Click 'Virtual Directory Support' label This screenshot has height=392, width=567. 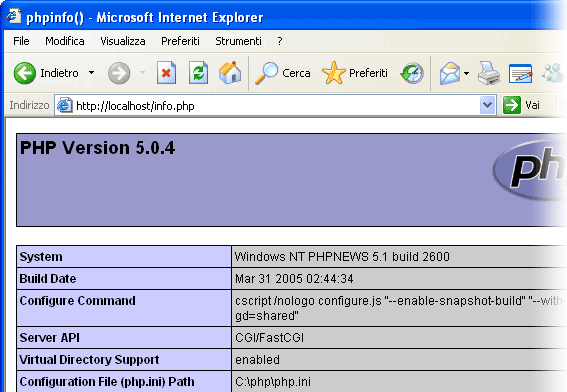(89, 360)
